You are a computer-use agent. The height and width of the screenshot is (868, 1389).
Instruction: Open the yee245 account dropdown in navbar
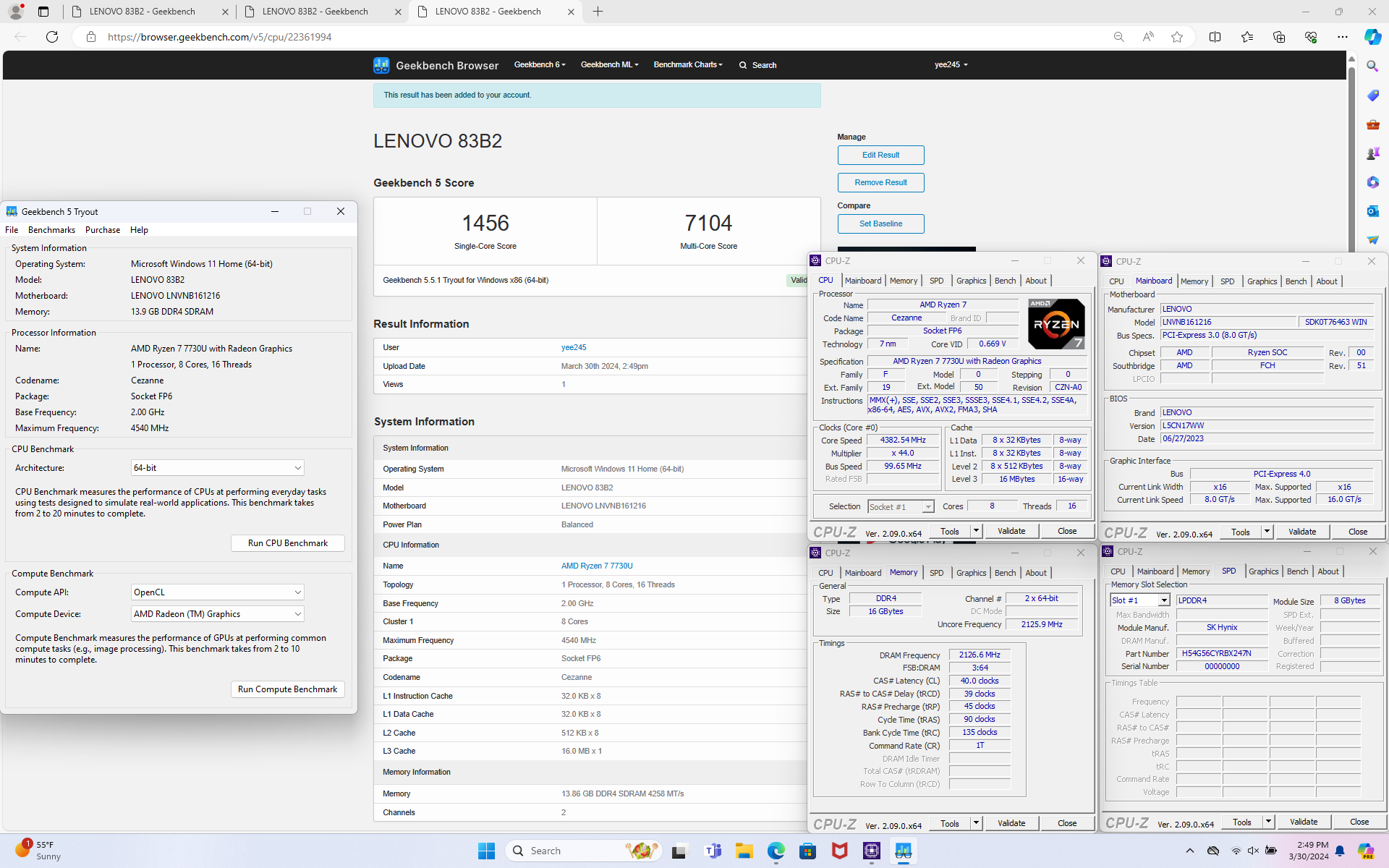951,65
